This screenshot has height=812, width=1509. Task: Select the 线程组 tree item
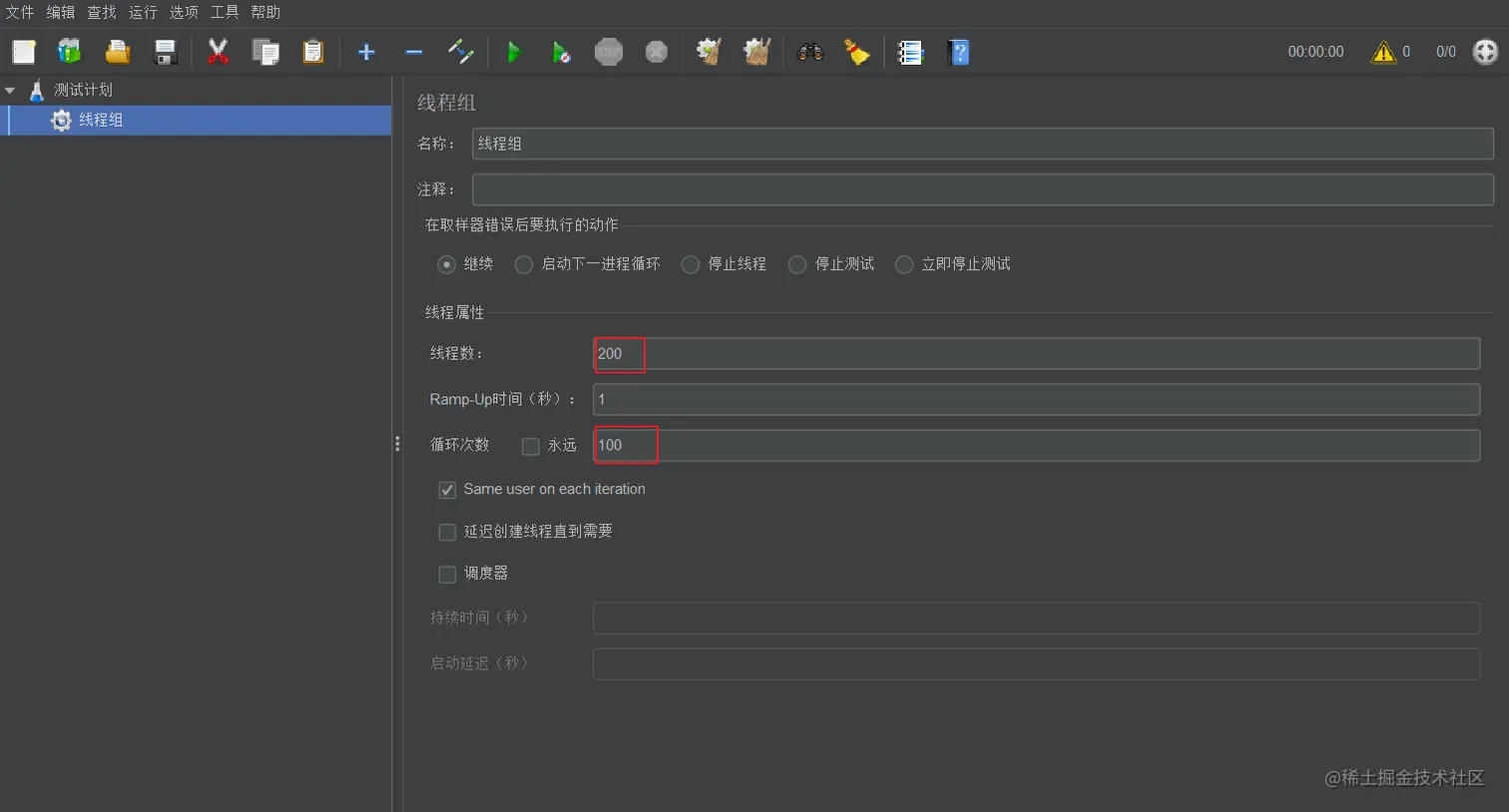101,120
